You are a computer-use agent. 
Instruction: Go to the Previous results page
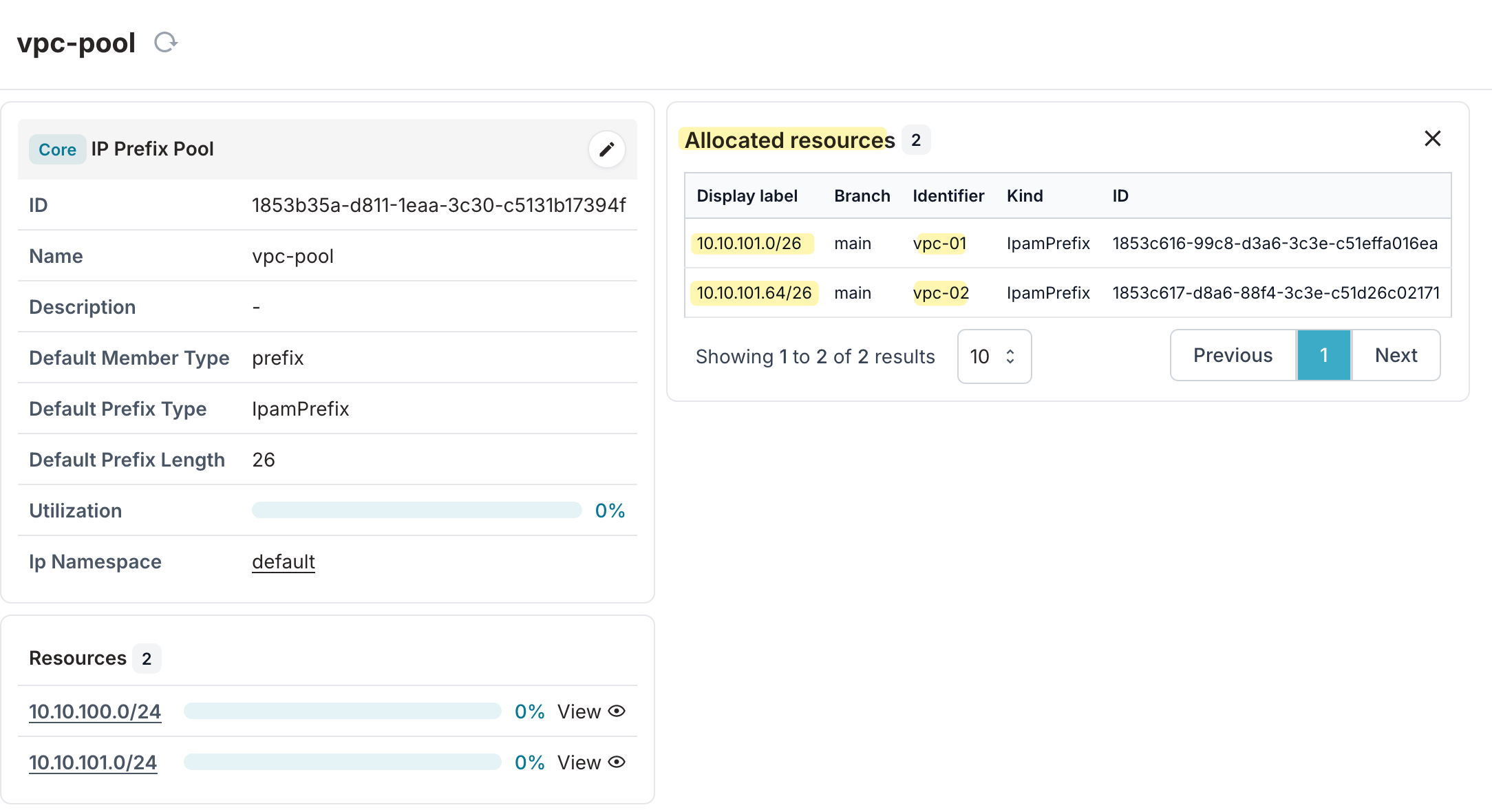1233,355
